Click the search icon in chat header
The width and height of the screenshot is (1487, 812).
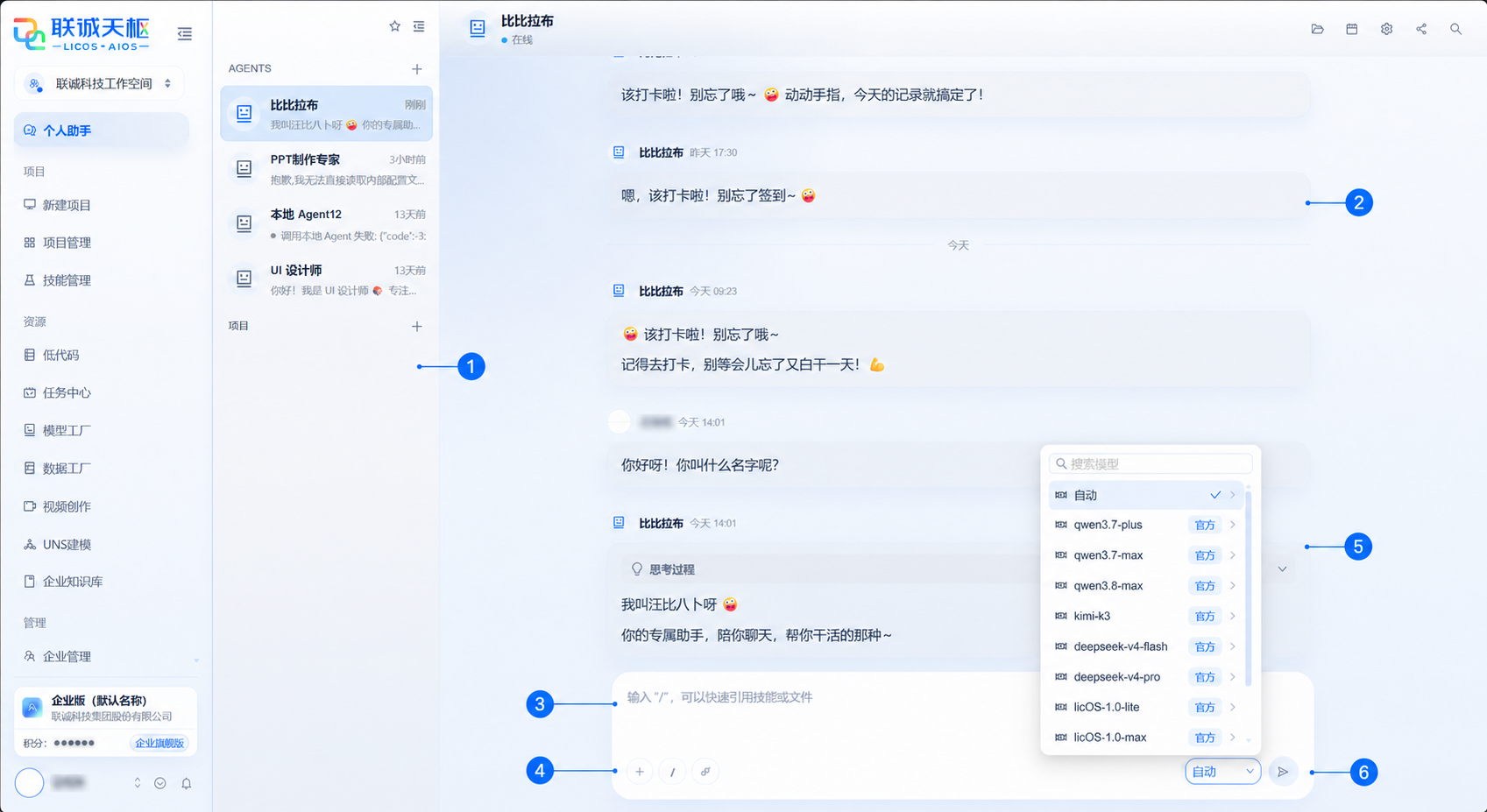(x=1455, y=29)
